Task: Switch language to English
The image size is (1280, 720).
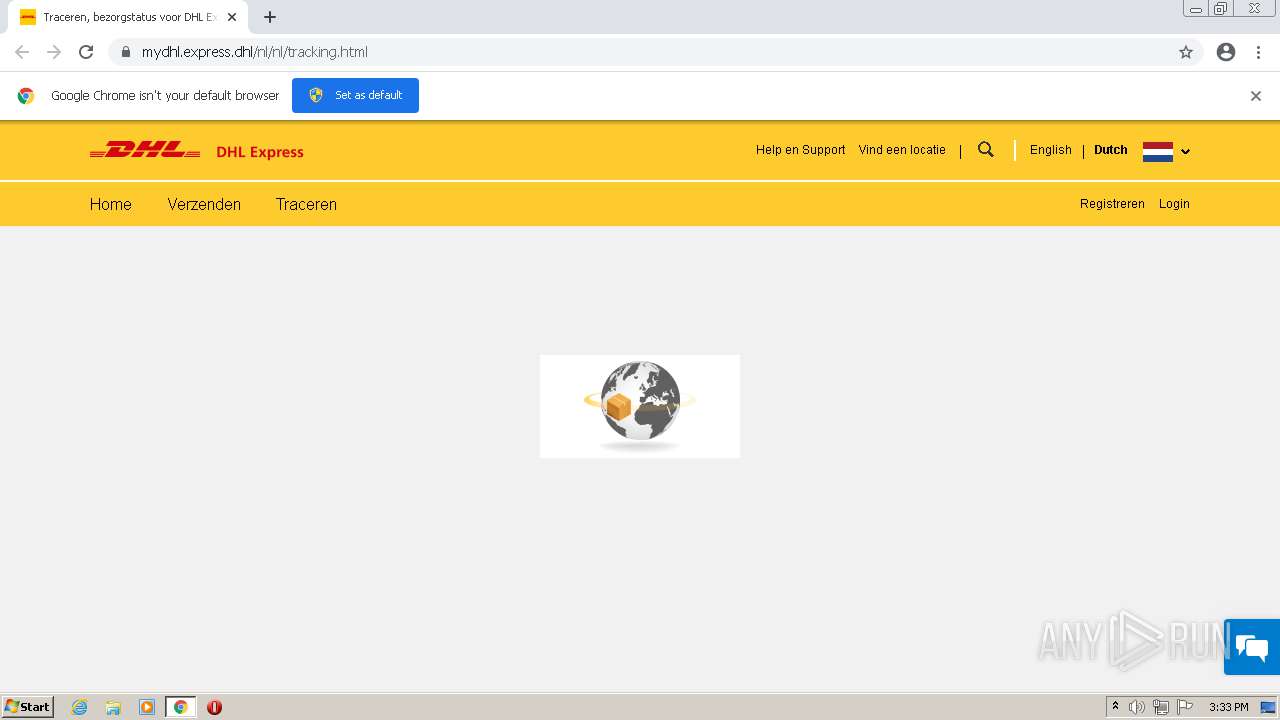Action: 1051,150
